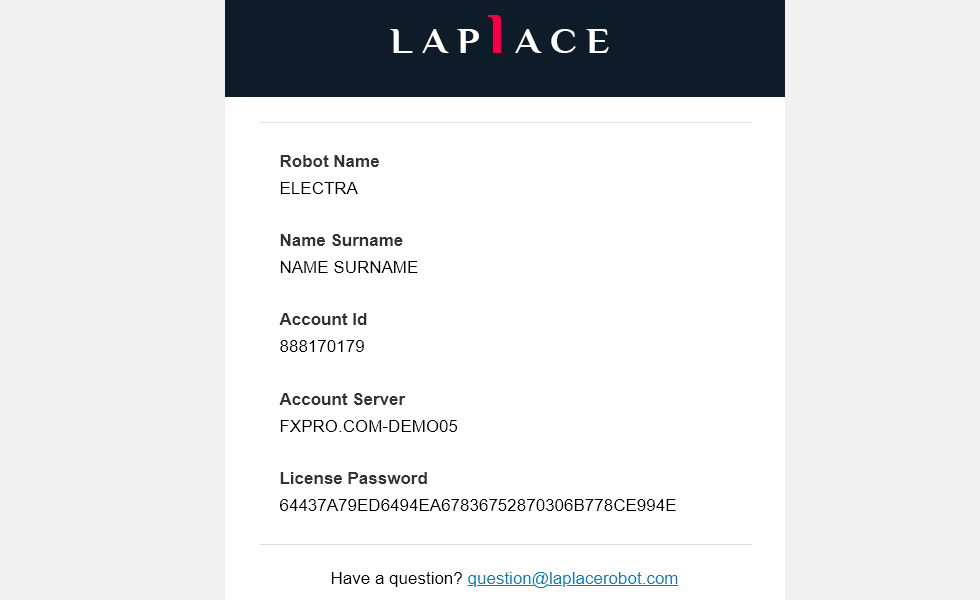Click the NAME SURNAME value text
Screen dimensions: 980x600
[349, 268]
